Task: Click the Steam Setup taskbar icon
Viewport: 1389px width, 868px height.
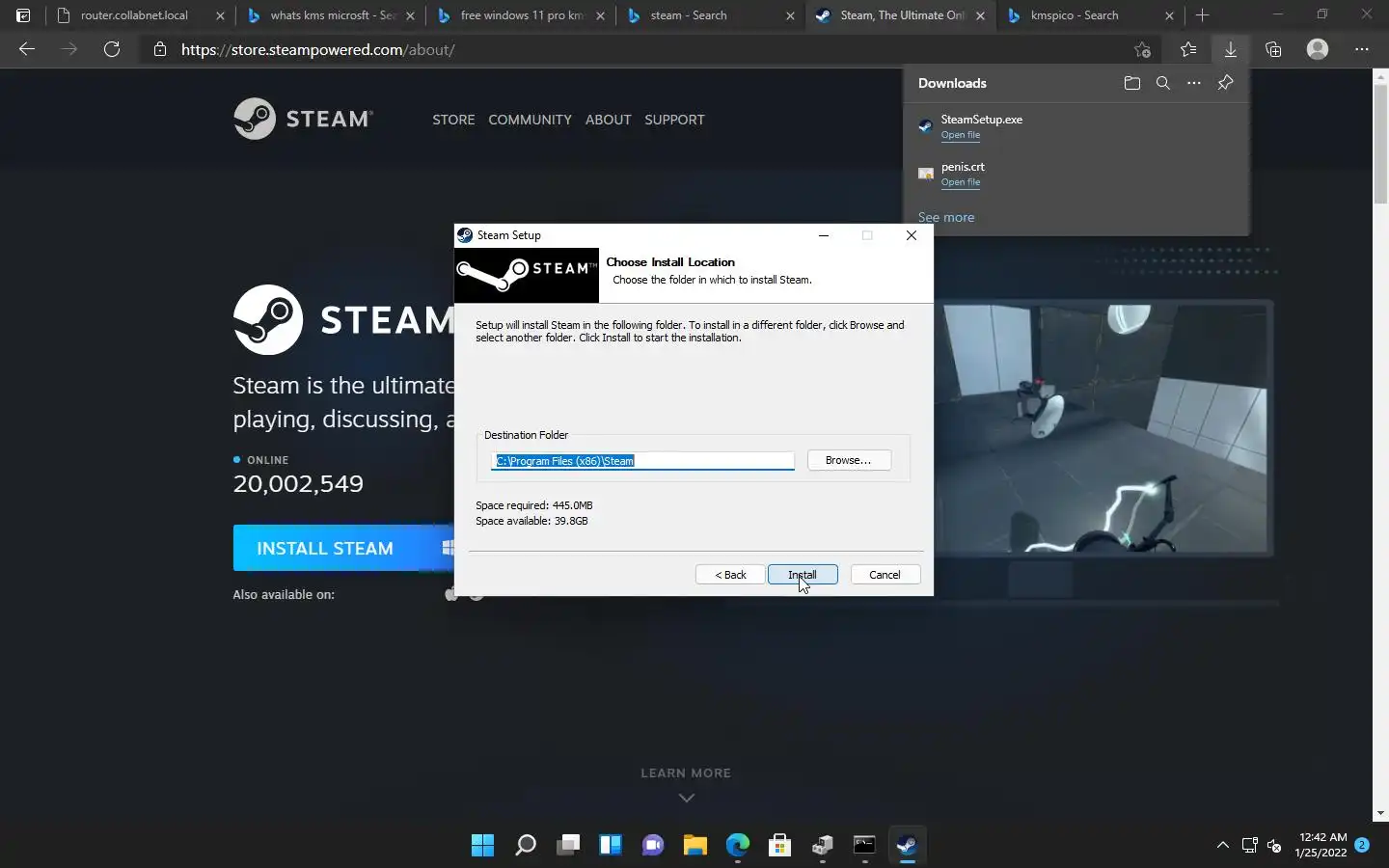Action: pyautogui.click(x=907, y=846)
